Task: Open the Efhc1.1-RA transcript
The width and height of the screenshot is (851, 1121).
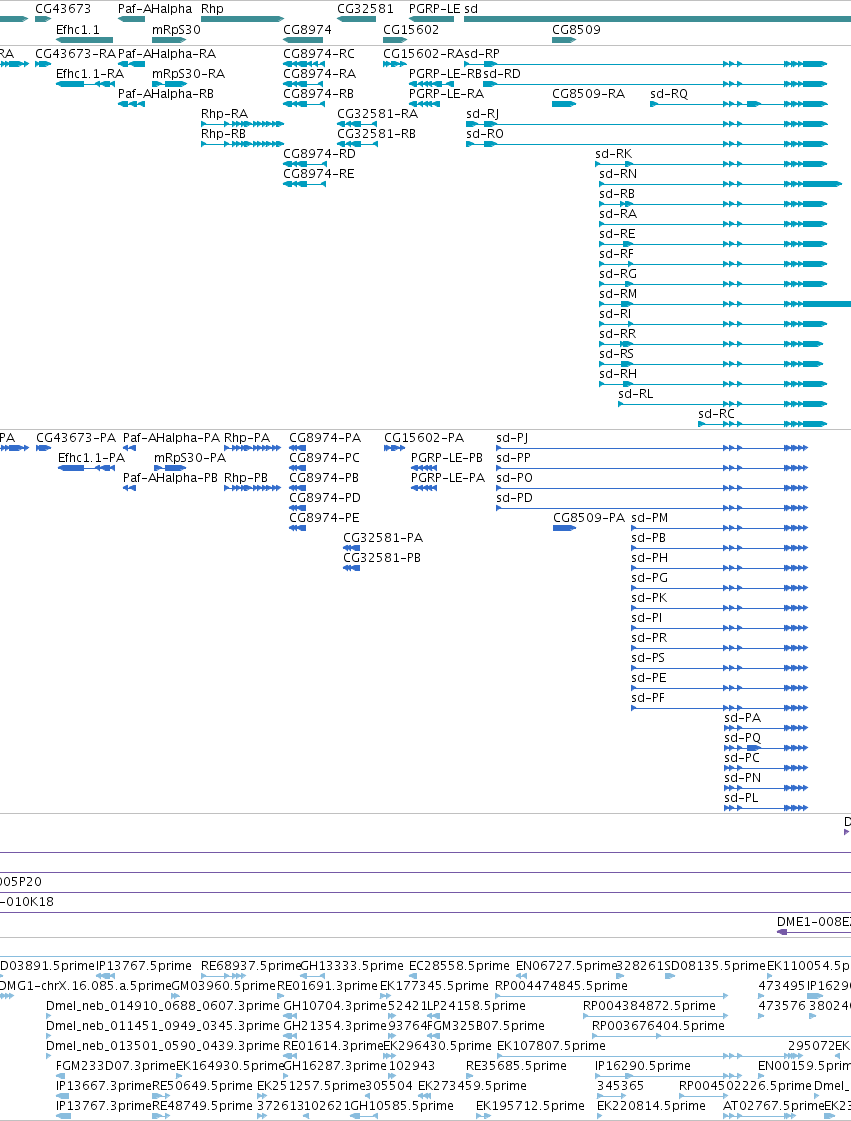Action: click(x=84, y=84)
